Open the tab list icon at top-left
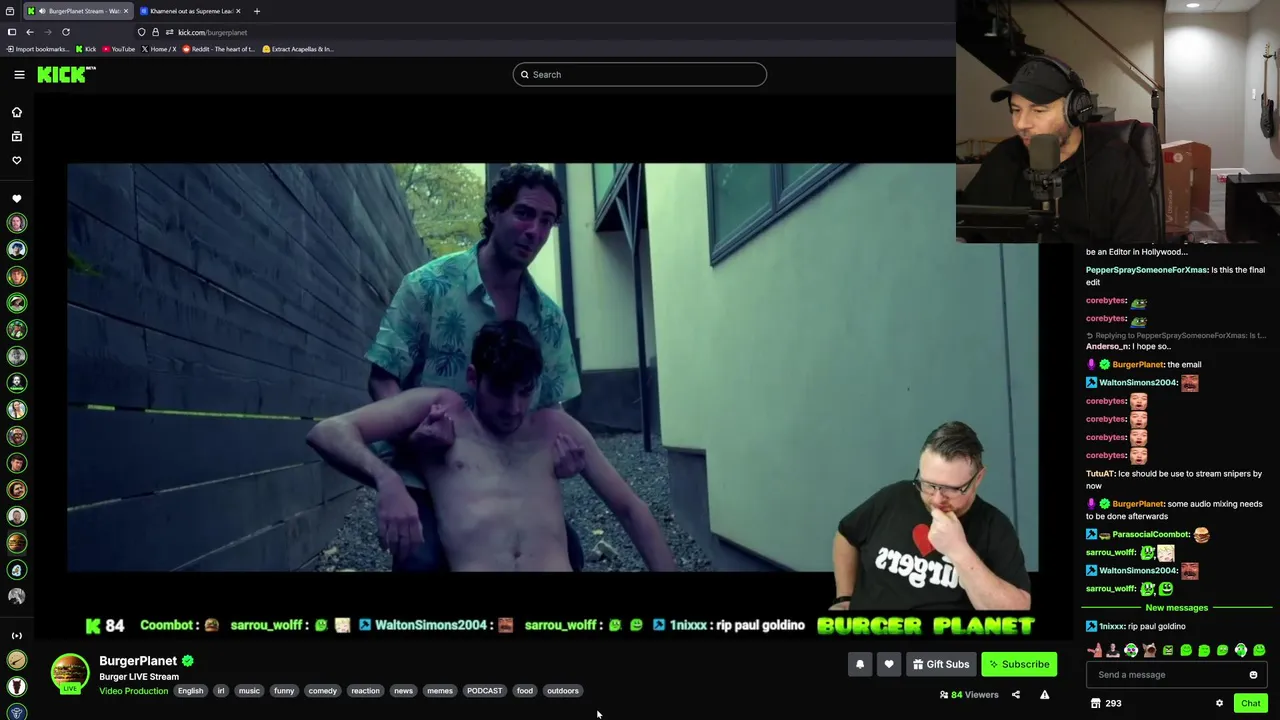The image size is (1280, 720). coord(10,11)
